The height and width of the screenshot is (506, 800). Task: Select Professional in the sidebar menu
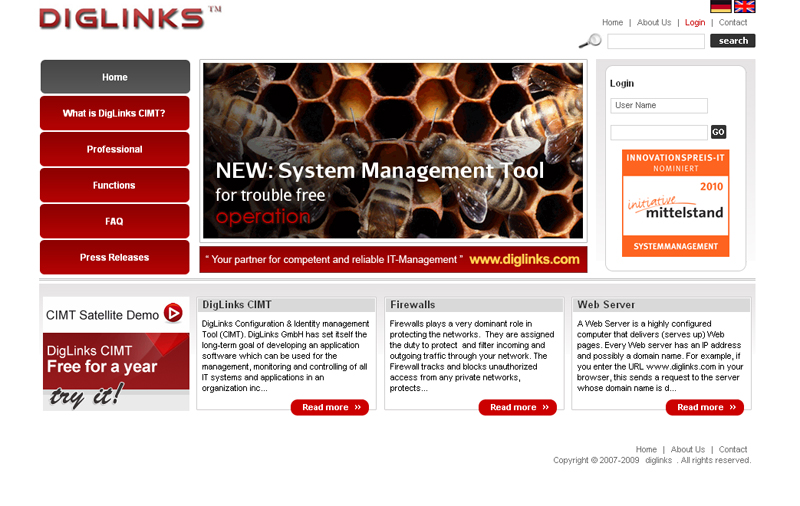pos(115,149)
